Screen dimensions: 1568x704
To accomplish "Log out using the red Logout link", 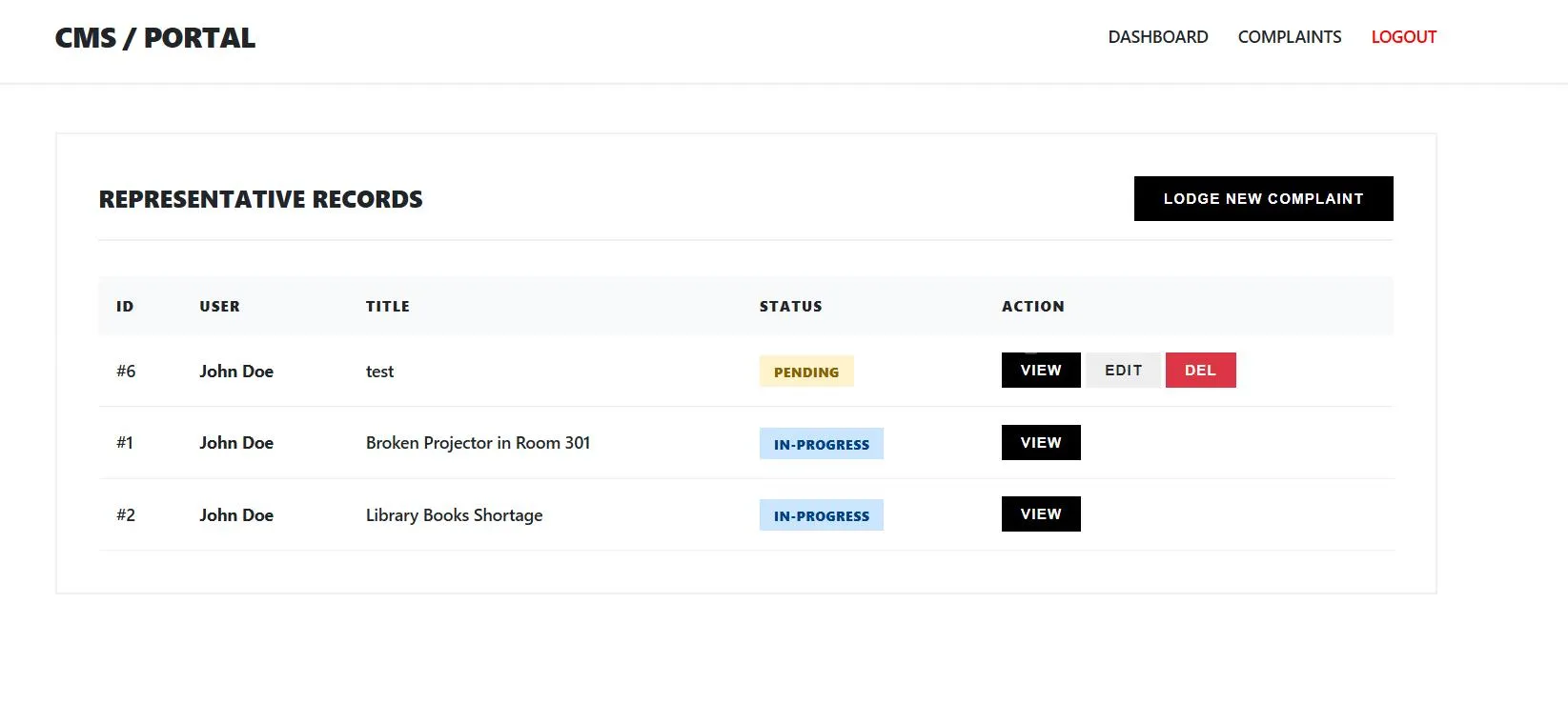I will click(x=1403, y=37).
